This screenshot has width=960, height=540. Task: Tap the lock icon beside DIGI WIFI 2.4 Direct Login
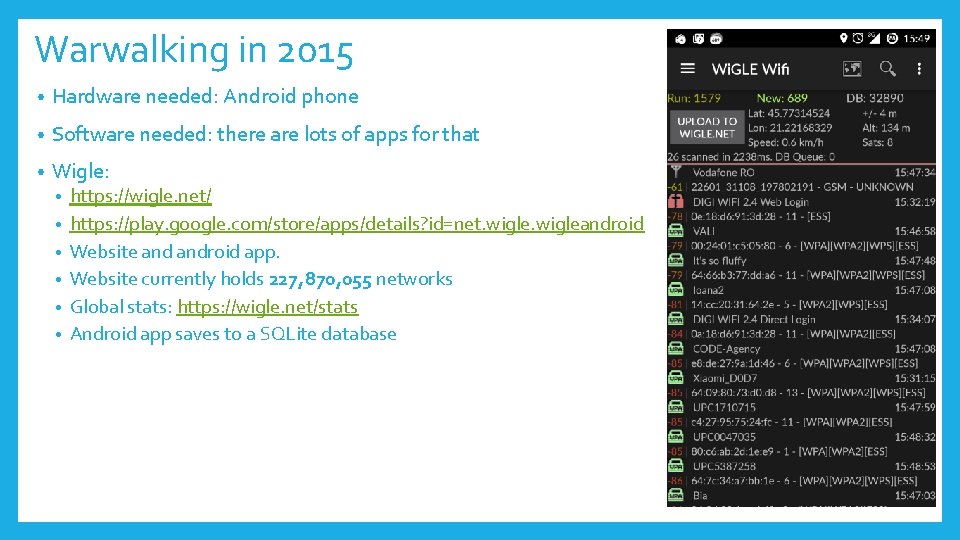click(676, 319)
